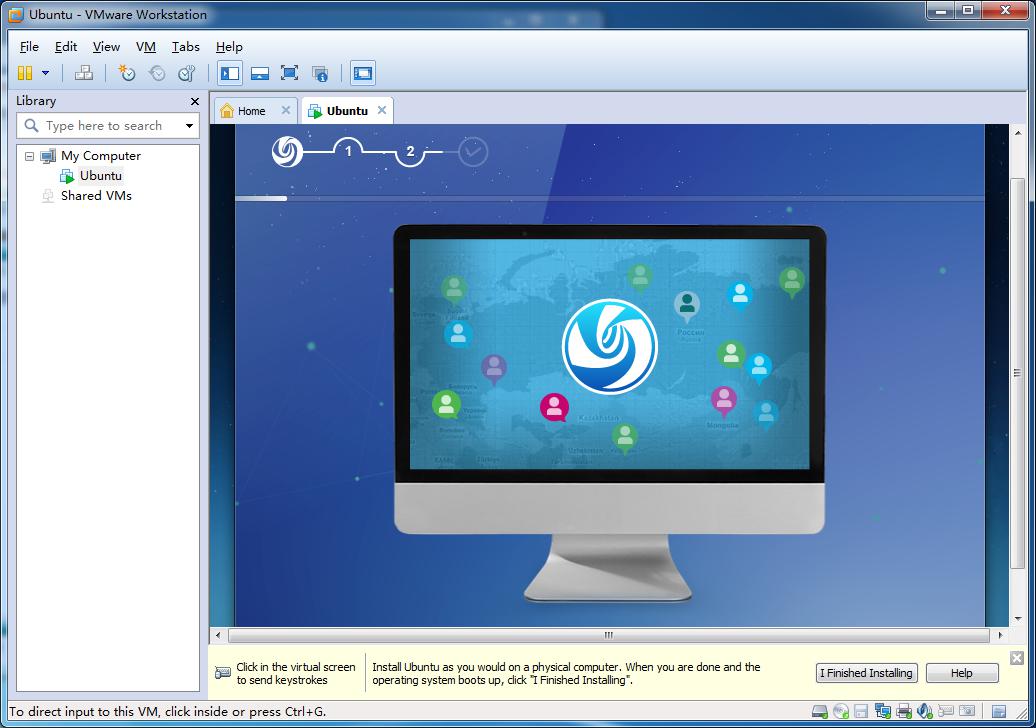The height and width of the screenshot is (728, 1036).
Task: Click installer checkmark finish marker
Action: click(x=473, y=152)
